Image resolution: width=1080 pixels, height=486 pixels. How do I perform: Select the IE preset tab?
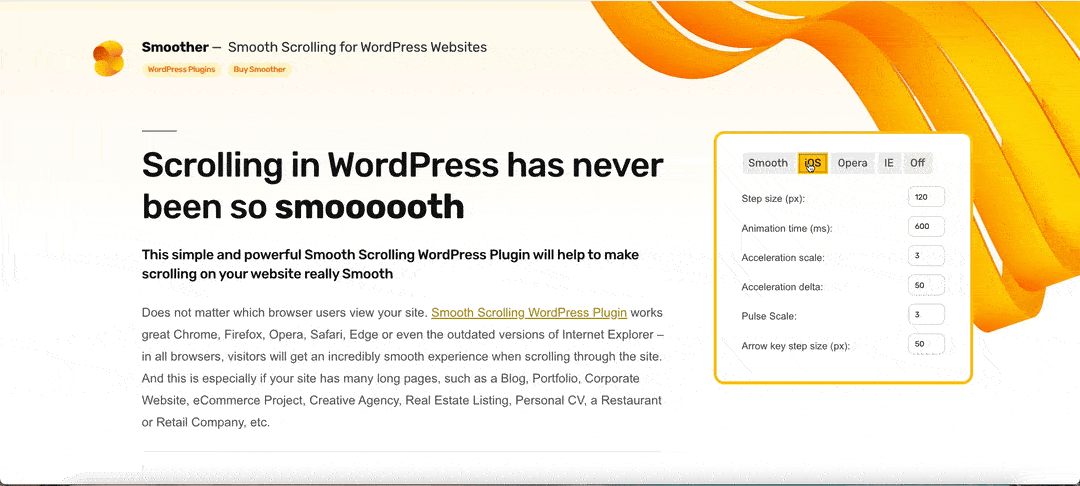[x=889, y=163]
